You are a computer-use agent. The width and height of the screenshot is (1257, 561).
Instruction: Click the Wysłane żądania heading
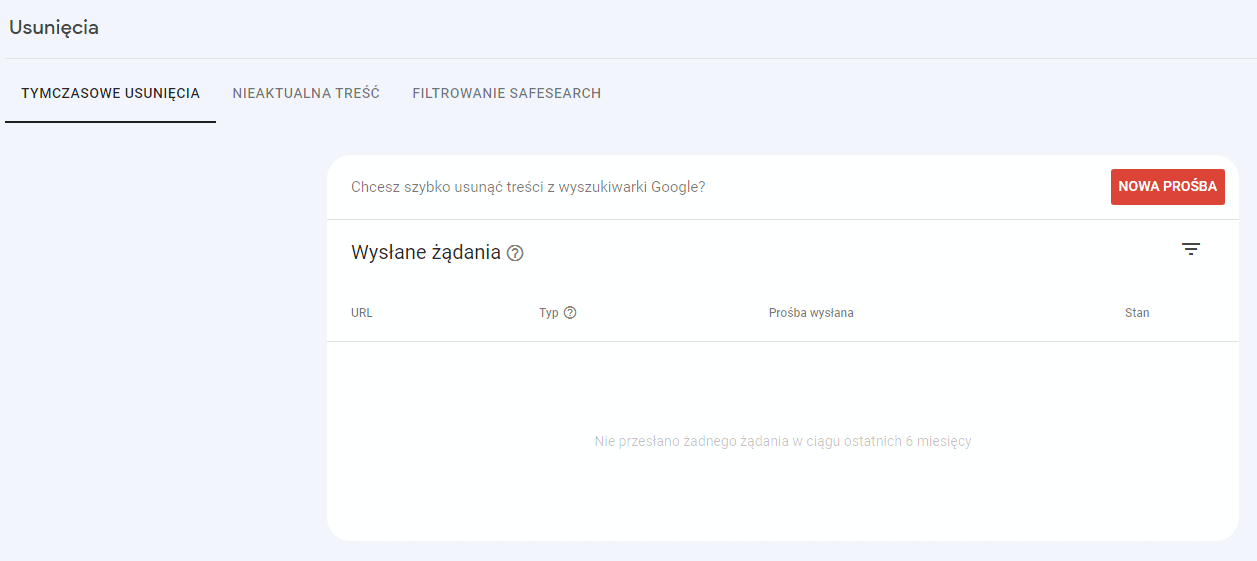point(426,253)
